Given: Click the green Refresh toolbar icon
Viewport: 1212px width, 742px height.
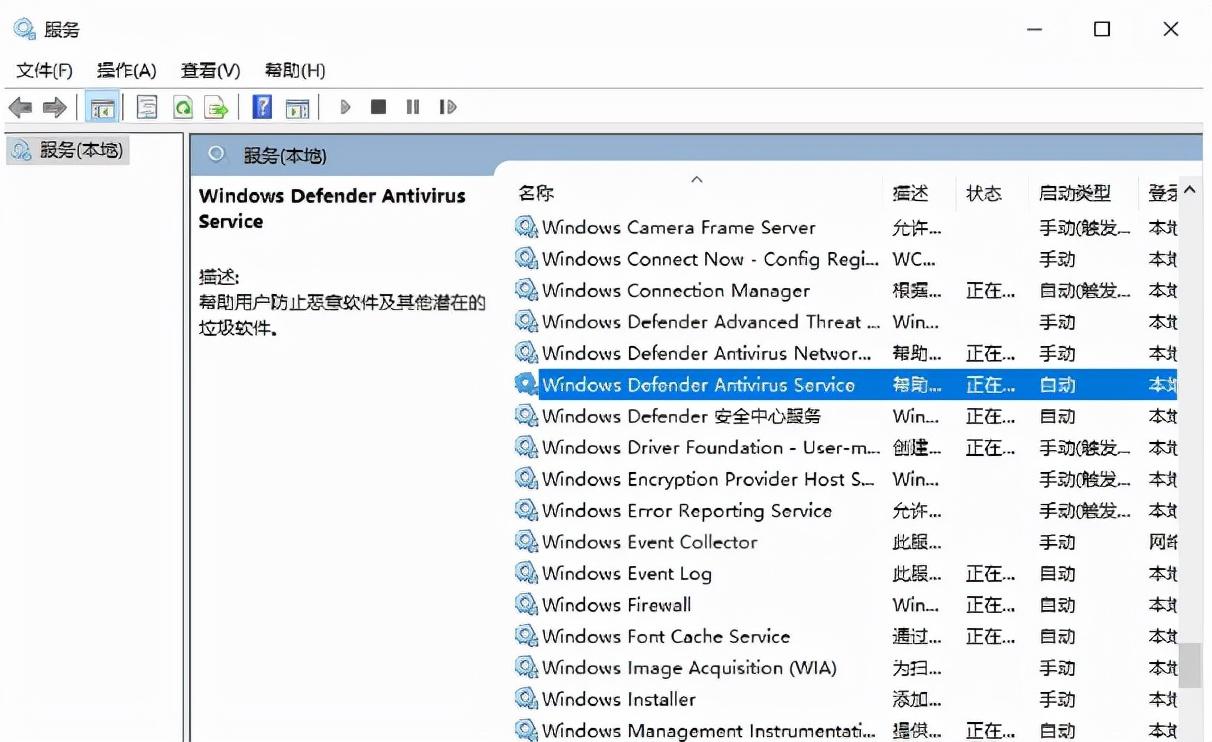Looking at the screenshot, I should (x=182, y=107).
